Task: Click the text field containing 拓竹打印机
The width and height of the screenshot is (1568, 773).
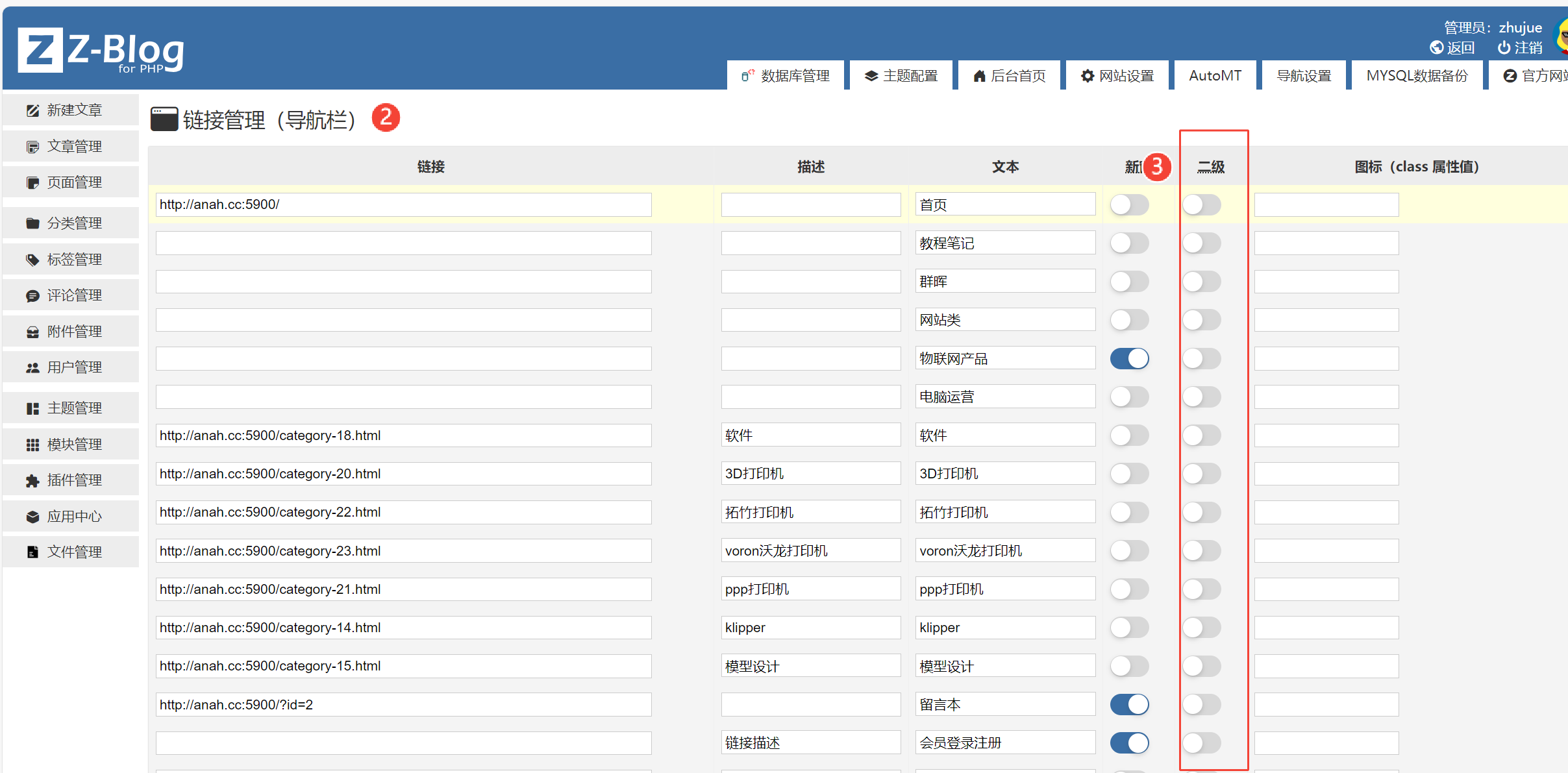Action: point(1005,512)
